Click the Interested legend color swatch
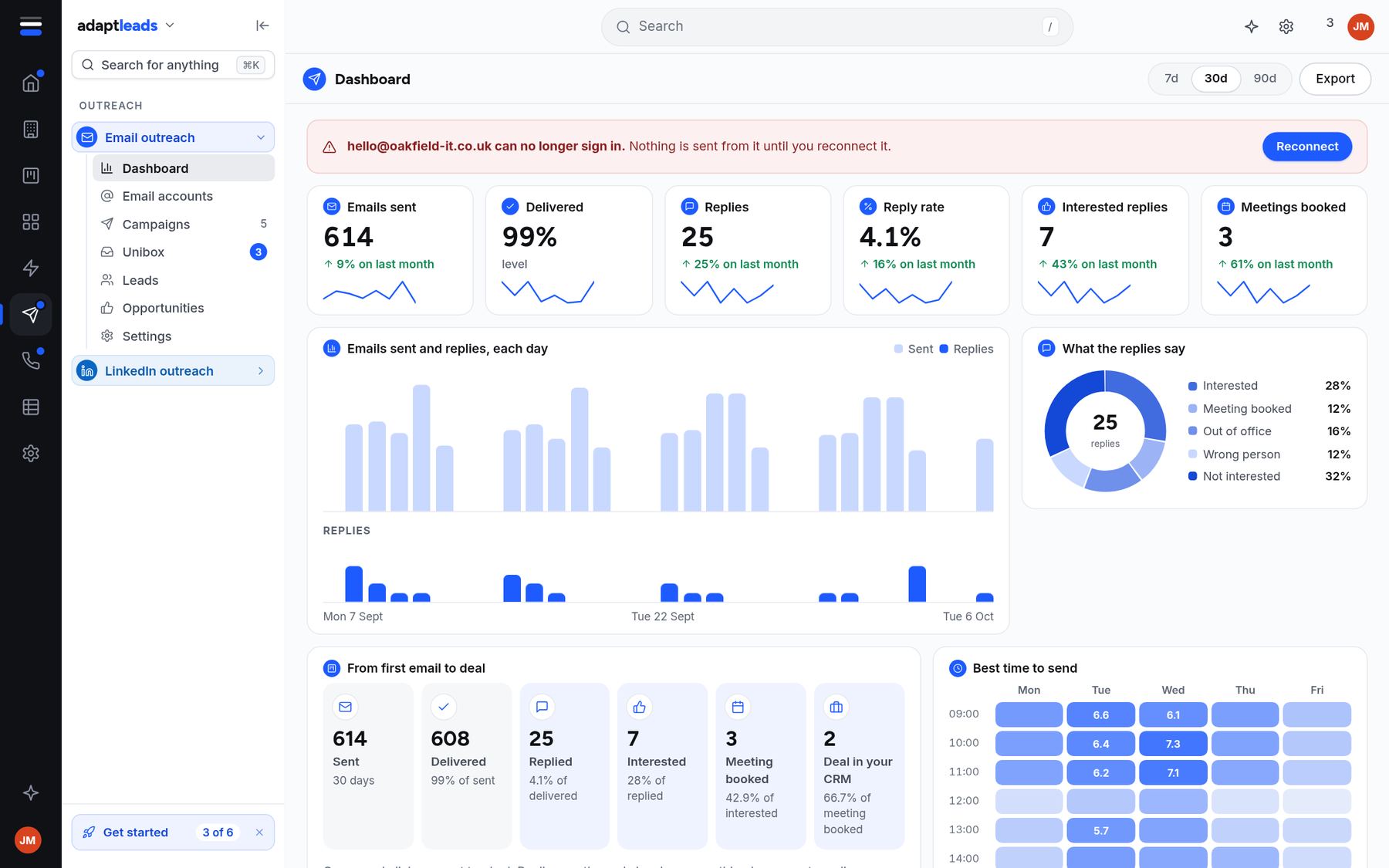 coord(1193,386)
